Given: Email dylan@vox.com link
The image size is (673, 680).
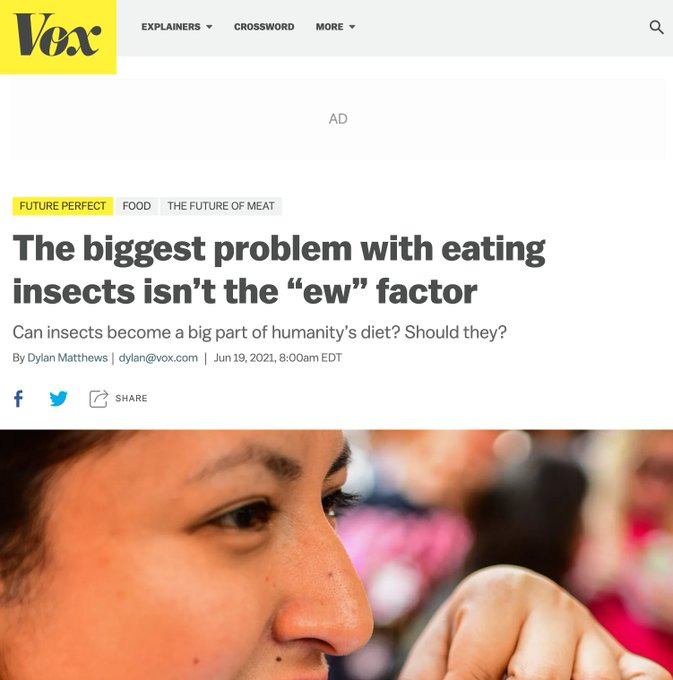Looking at the screenshot, I should pyautogui.click(x=158, y=358).
